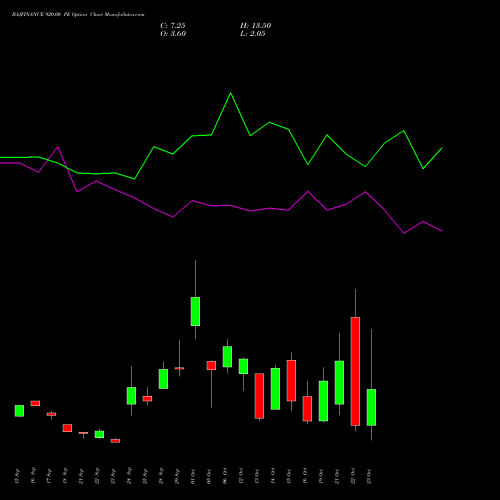
Task: Click the tallest red candlestick body
Action: [355, 371]
